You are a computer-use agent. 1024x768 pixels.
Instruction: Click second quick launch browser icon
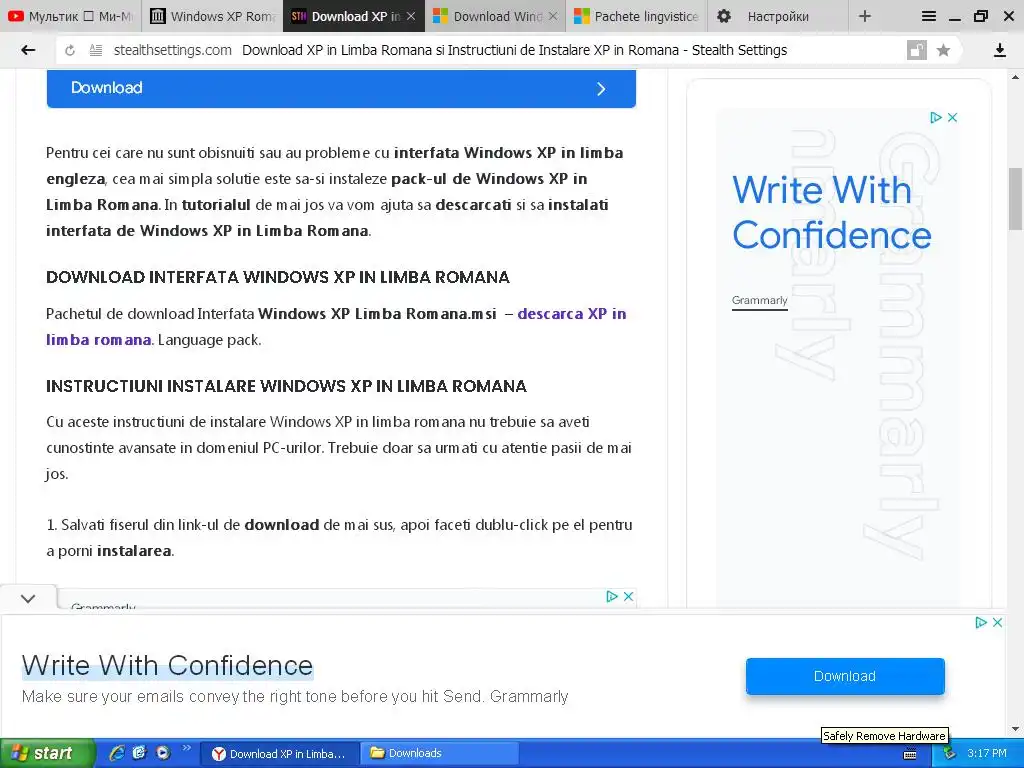click(x=139, y=753)
